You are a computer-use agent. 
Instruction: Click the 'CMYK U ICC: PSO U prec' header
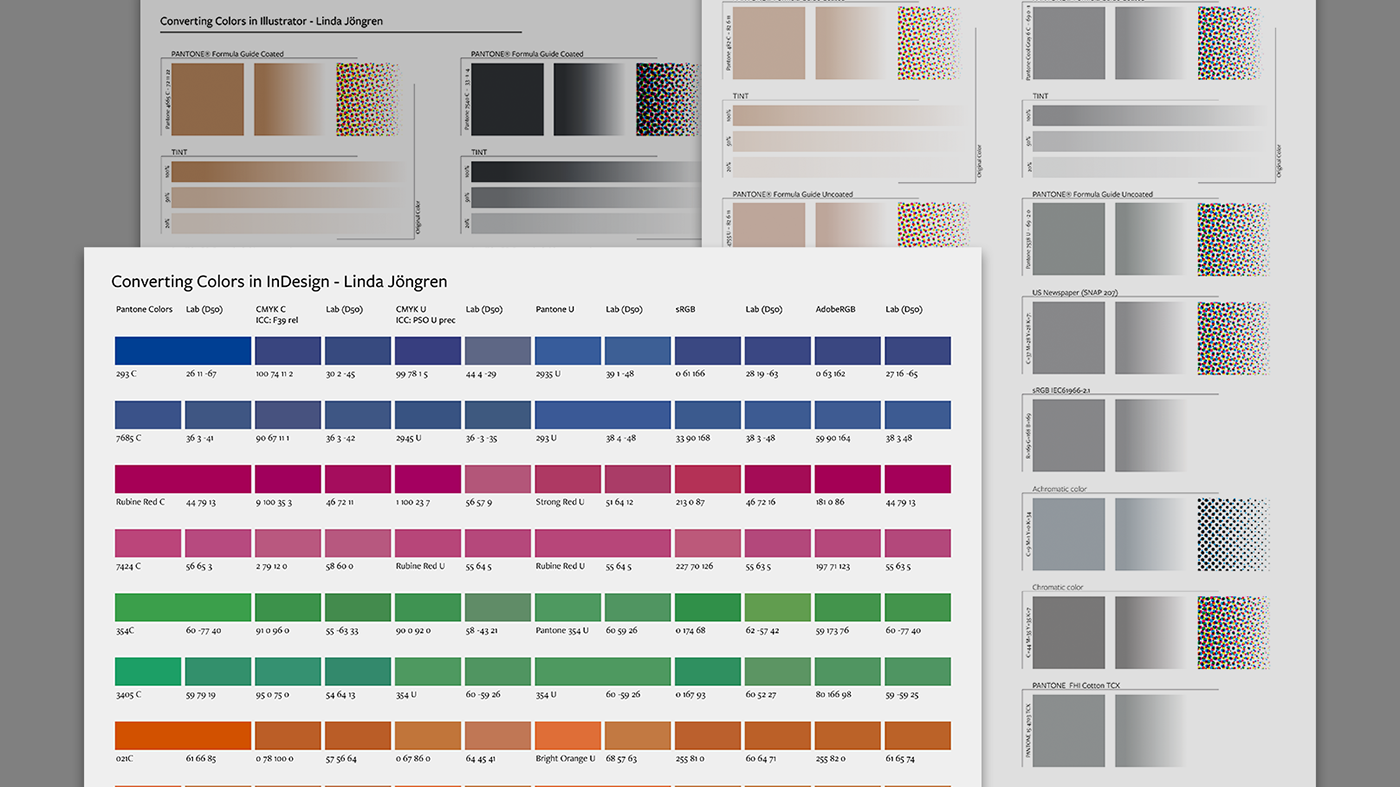click(x=425, y=315)
